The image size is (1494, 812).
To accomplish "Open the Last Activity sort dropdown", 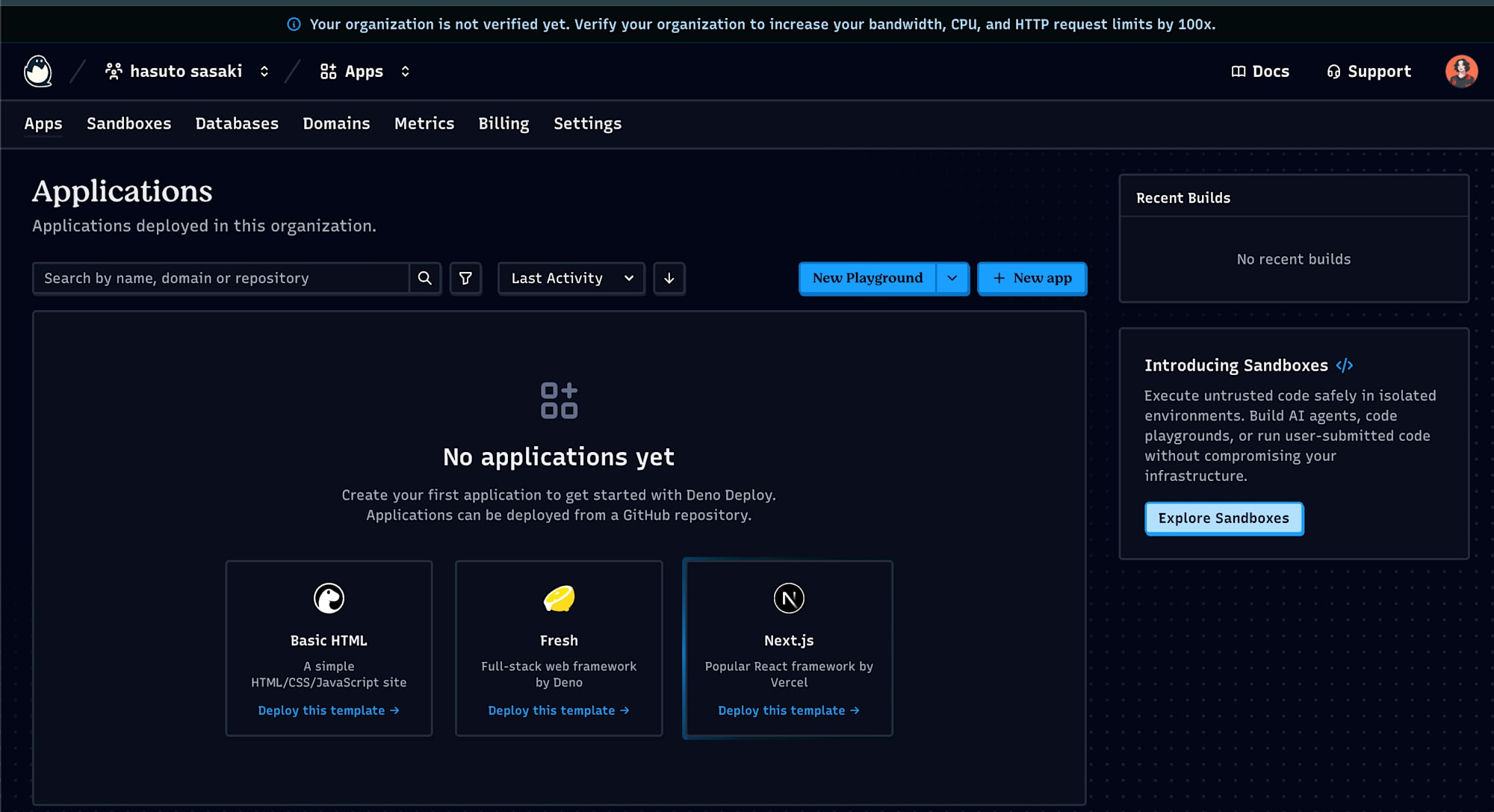I will pos(571,278).
